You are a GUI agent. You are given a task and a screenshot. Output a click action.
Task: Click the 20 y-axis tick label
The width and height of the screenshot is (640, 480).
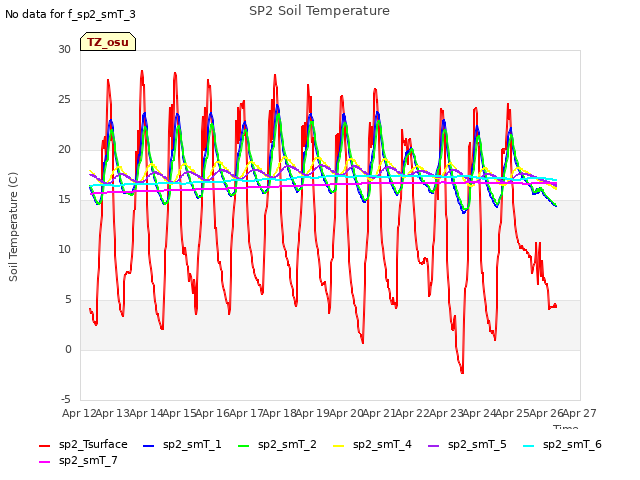point(64,149)
